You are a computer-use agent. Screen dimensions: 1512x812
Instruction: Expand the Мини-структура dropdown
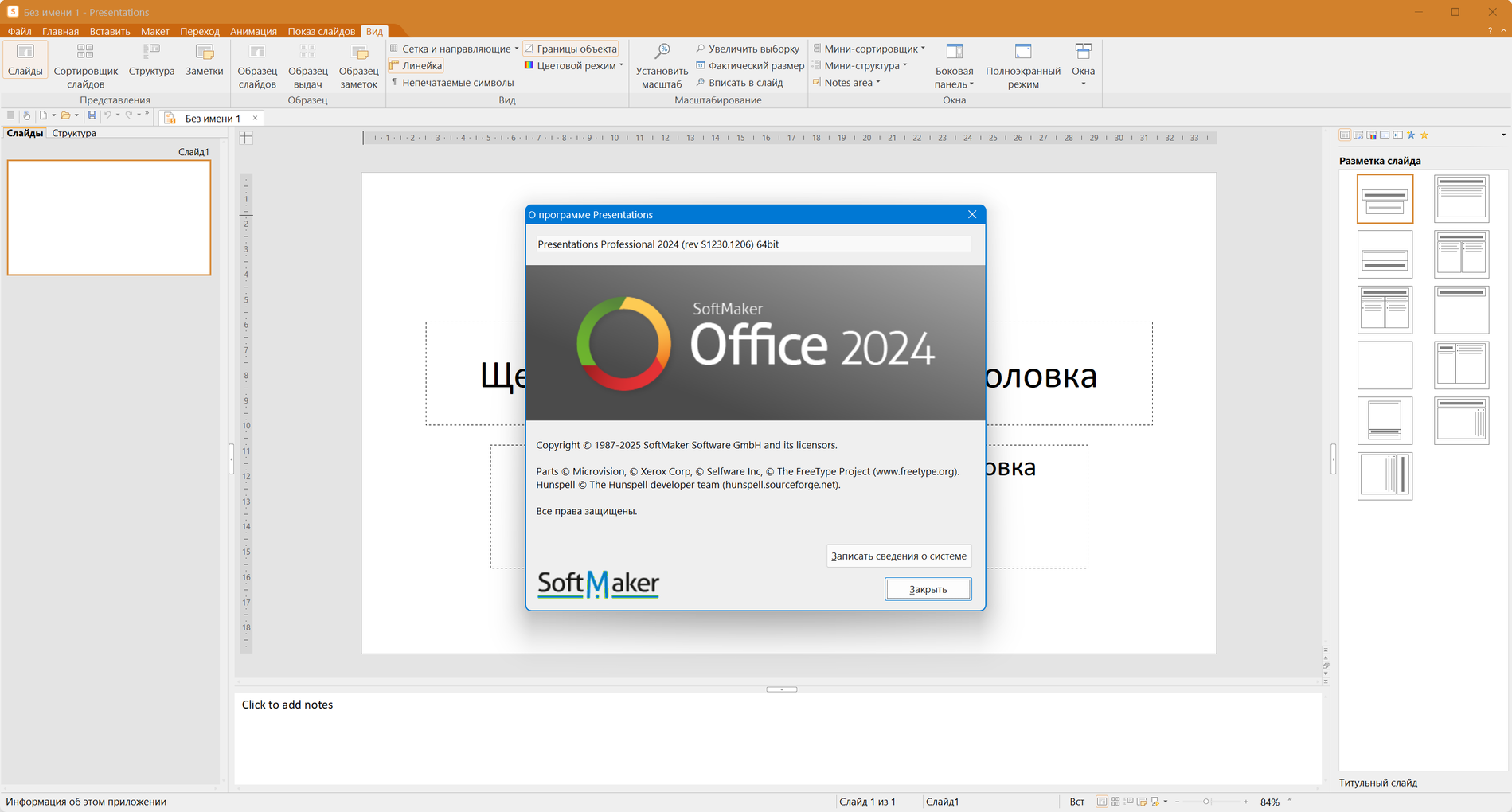pos(905,65)
